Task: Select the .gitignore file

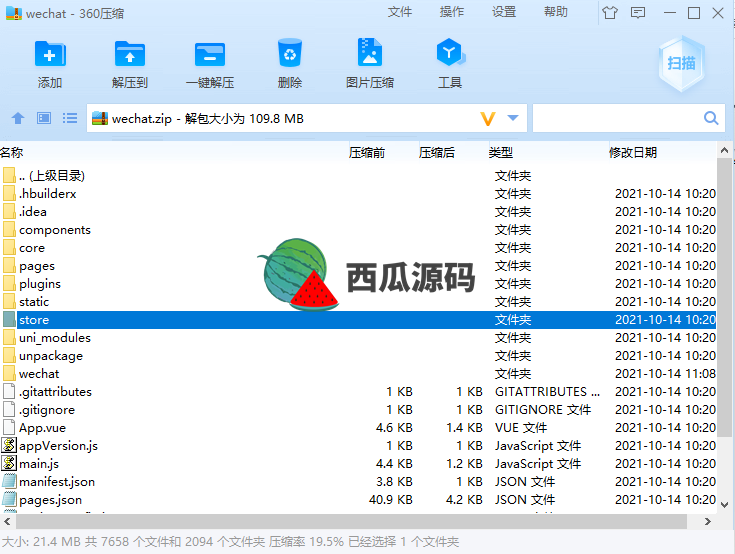Action: click(x=358, y=410)
